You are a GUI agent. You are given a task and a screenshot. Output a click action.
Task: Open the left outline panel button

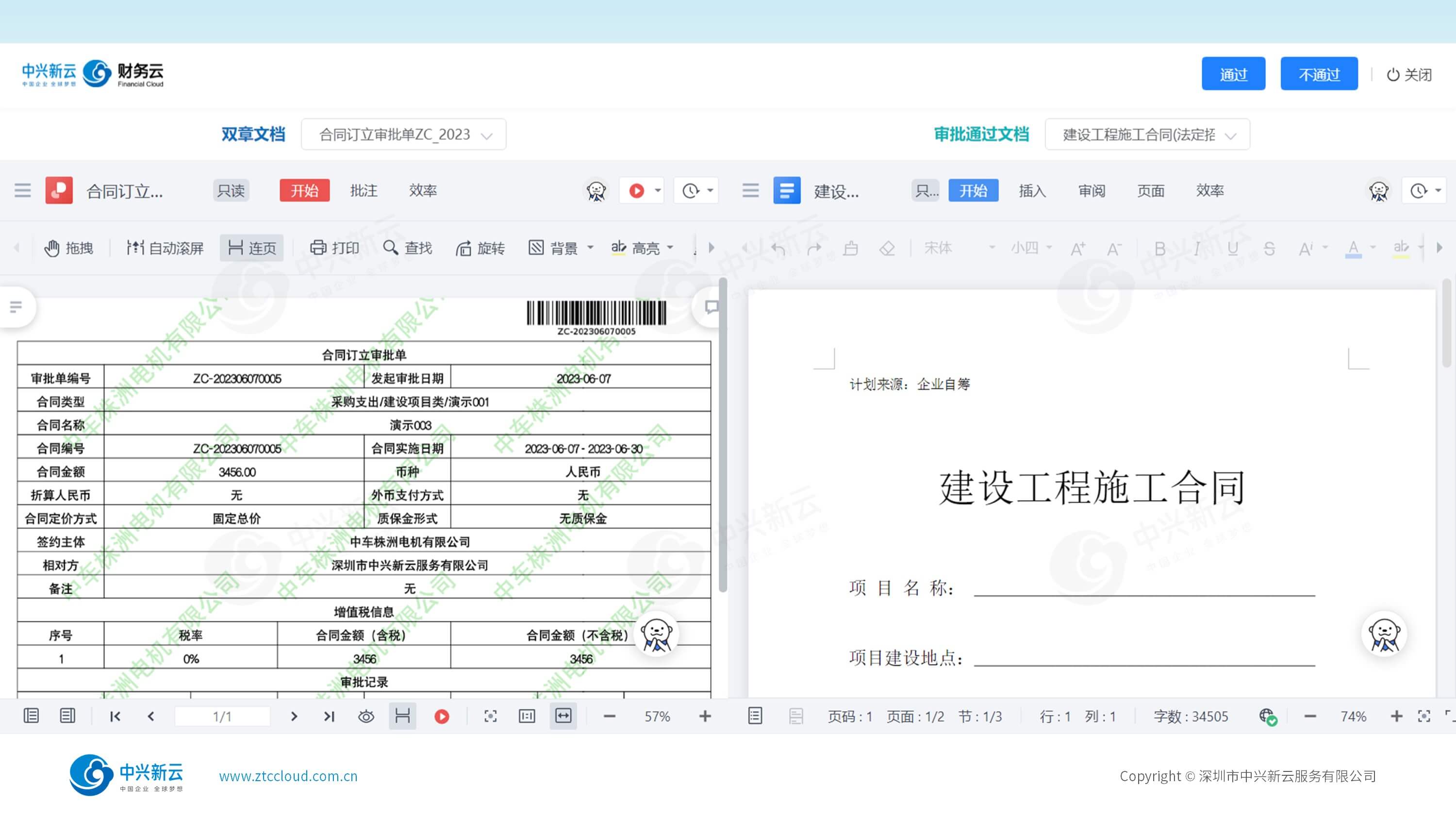point(16,307)
